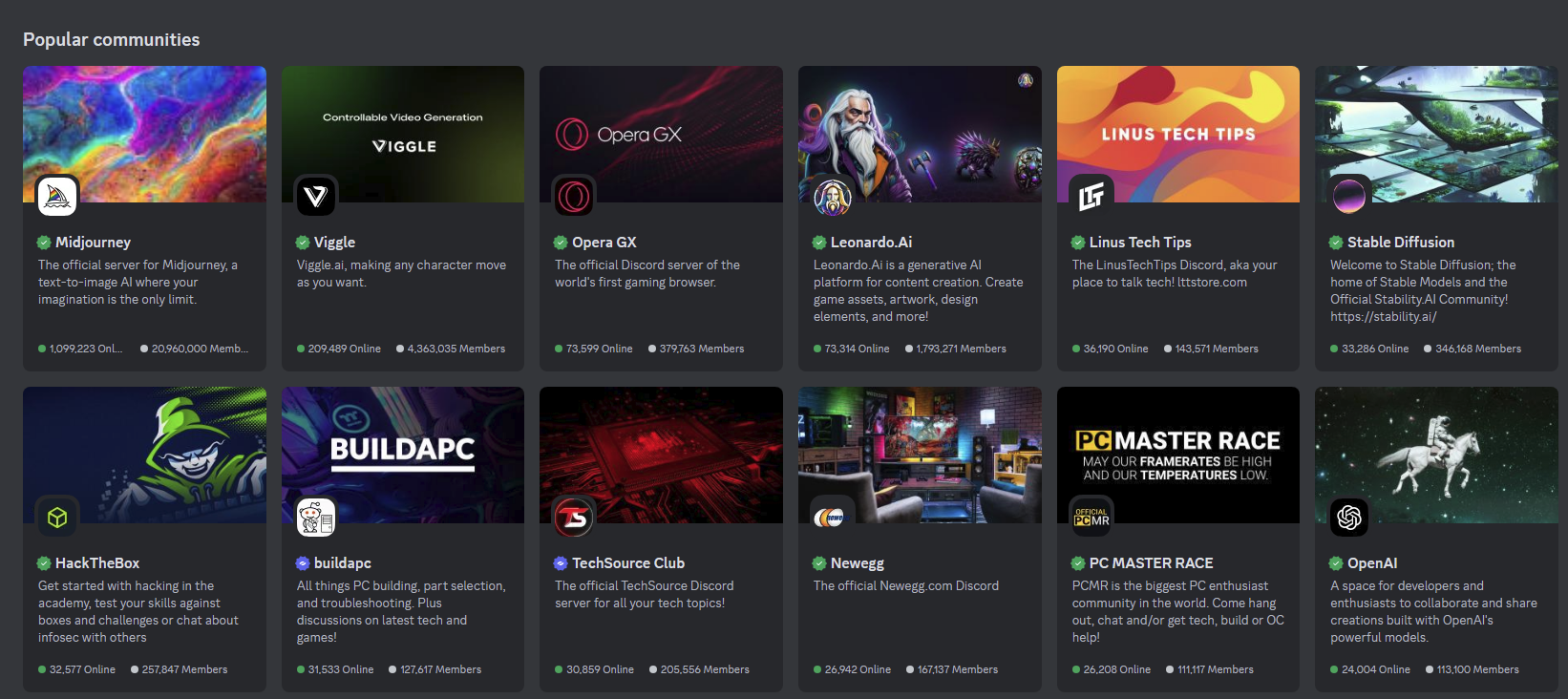Open the Leonardo.Ai community title
Image resolution: width=1568 pixels, height=699 pixels.
[x=871, y=243]
